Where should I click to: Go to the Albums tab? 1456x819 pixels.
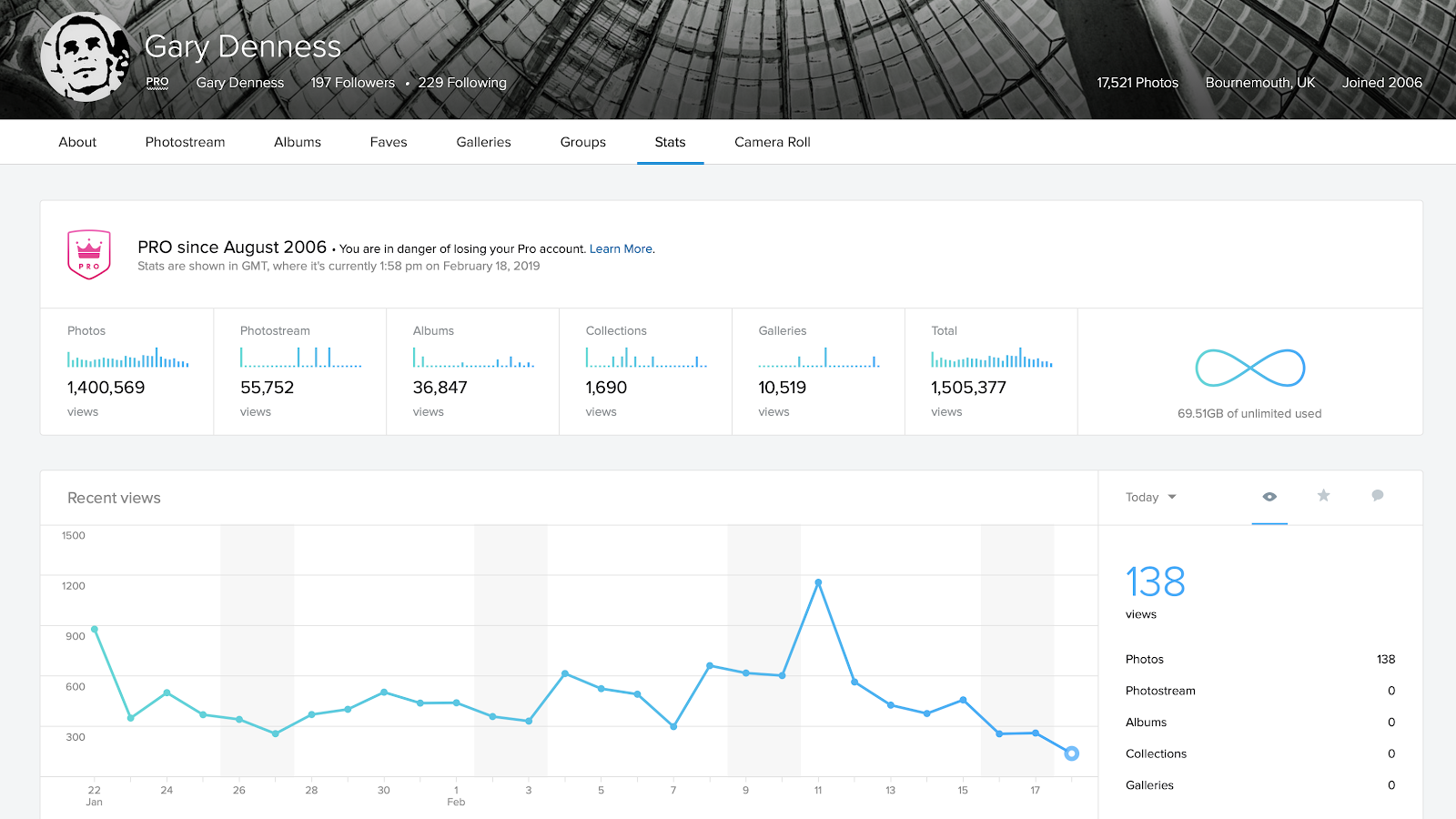pyautogui.click(x=298, y=142)
